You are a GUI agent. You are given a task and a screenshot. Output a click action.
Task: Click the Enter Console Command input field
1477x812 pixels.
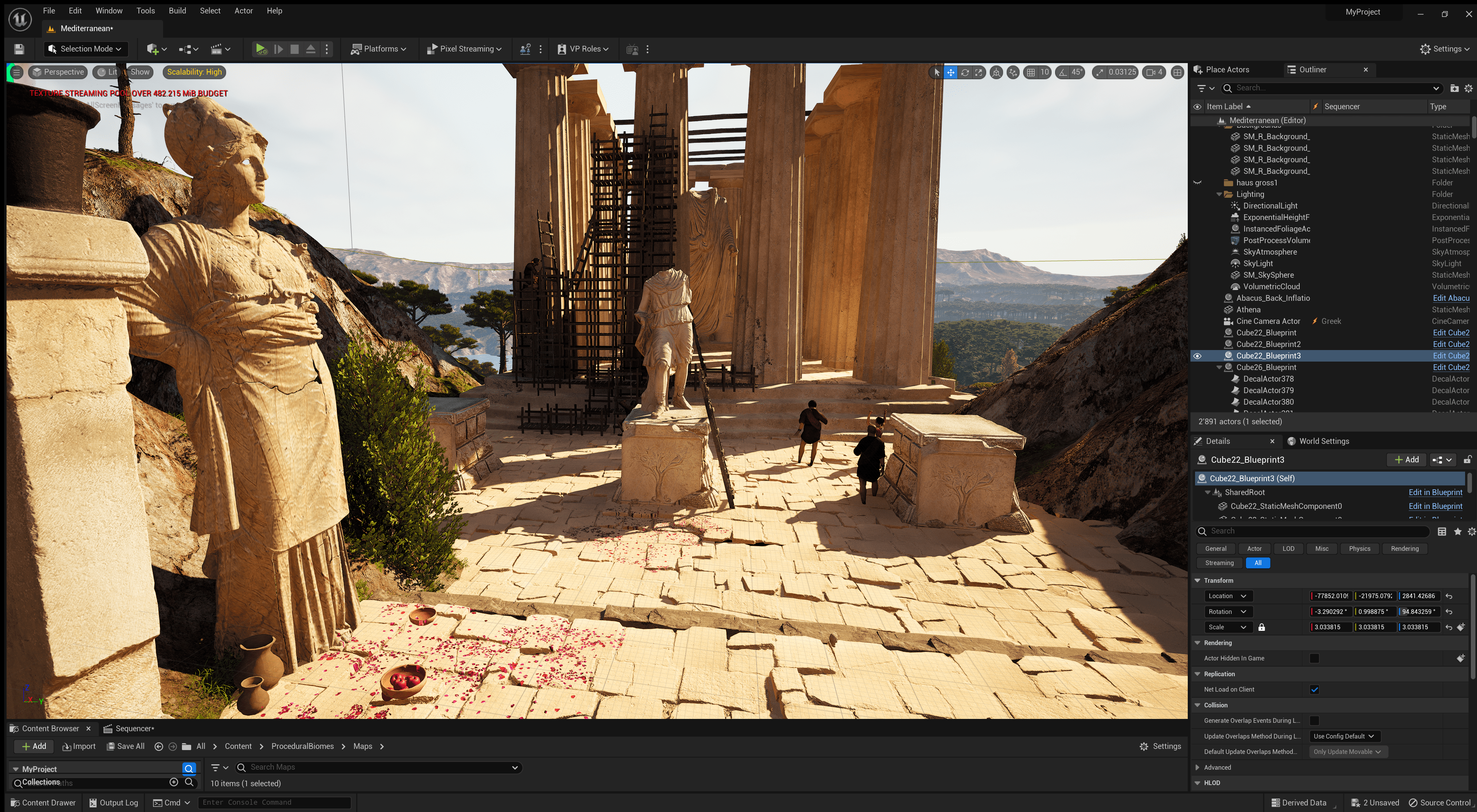pos(275,802)
